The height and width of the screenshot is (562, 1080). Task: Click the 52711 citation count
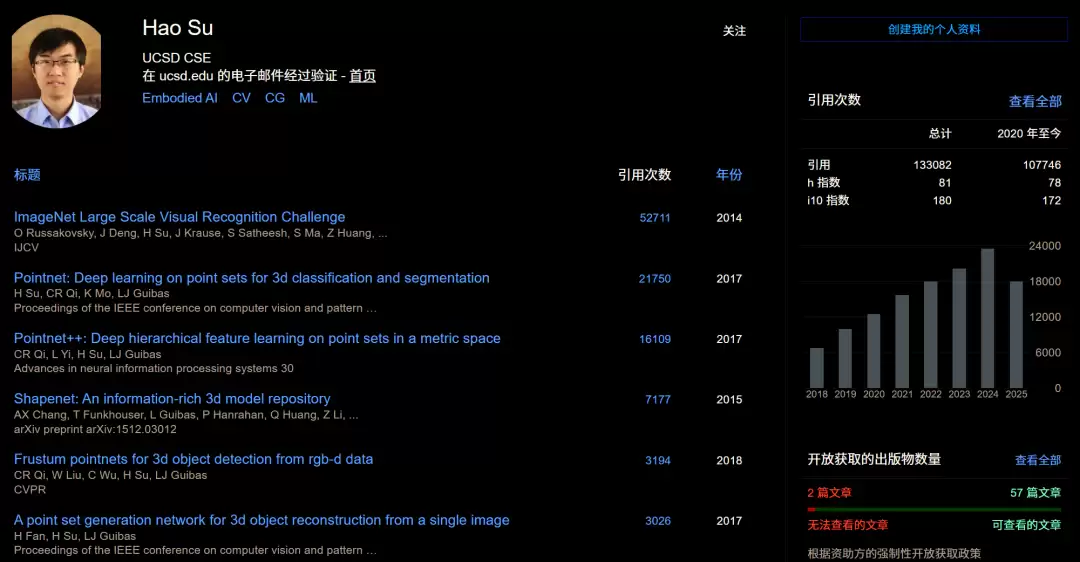tap(654, 218)
